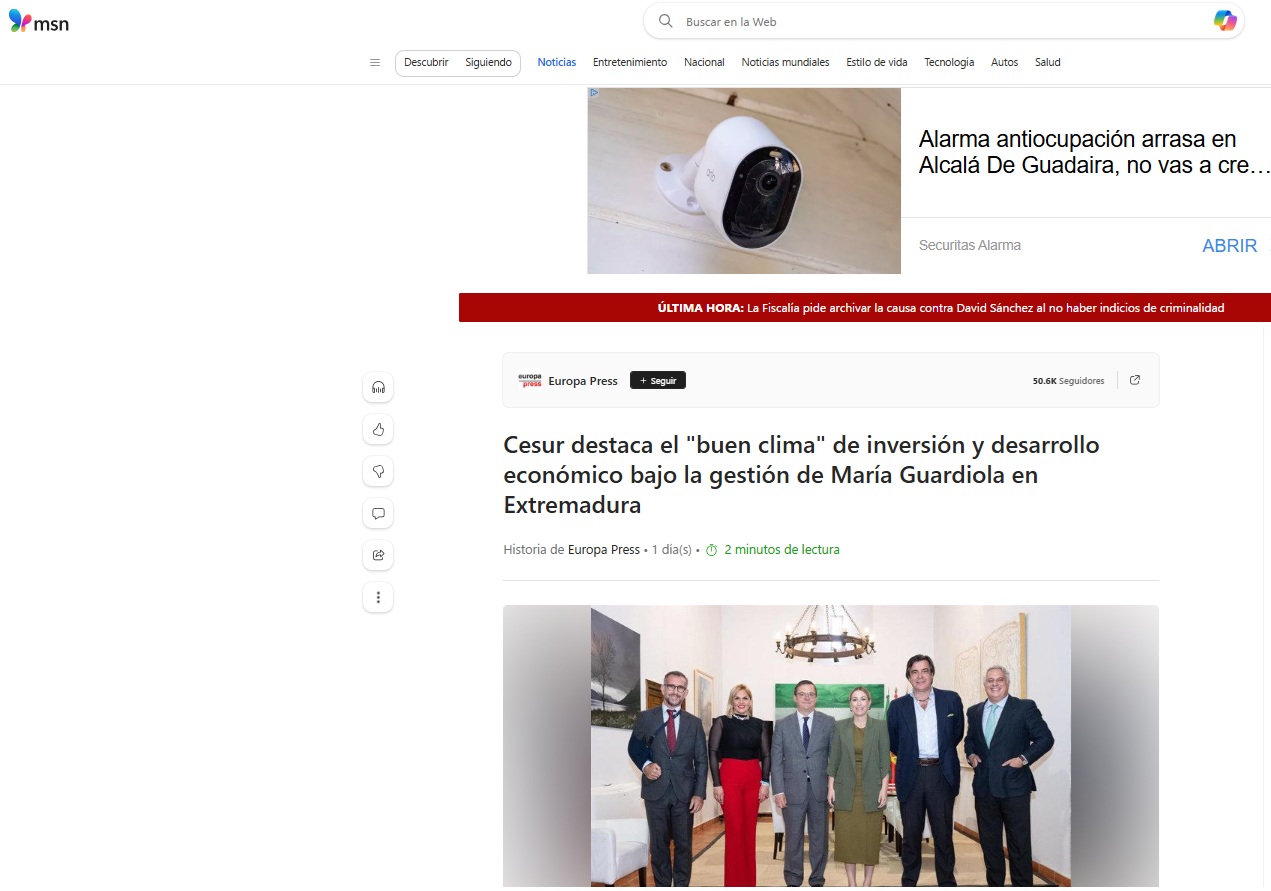Click the ABRIR ad button
The width and height of the screenshot is (1271, 891).
point(1229,246)
